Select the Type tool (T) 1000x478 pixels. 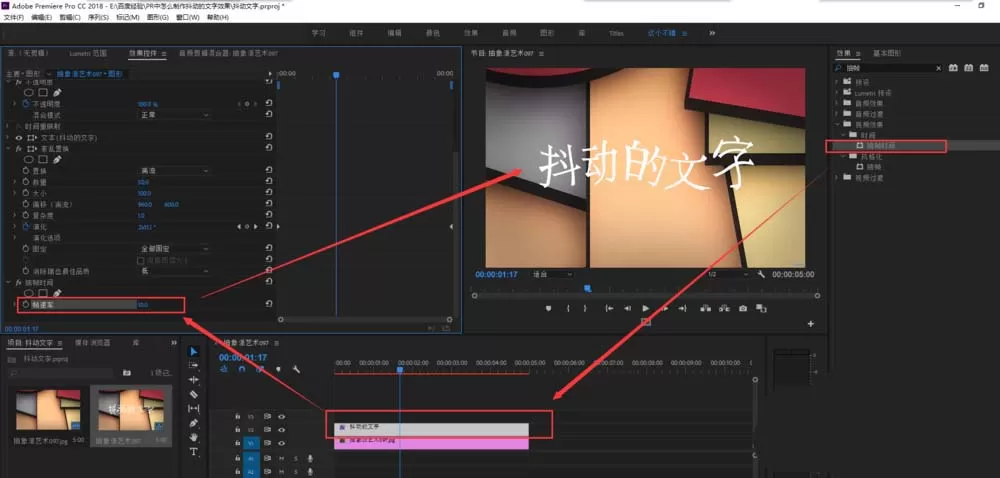click(x=194, y=452)
